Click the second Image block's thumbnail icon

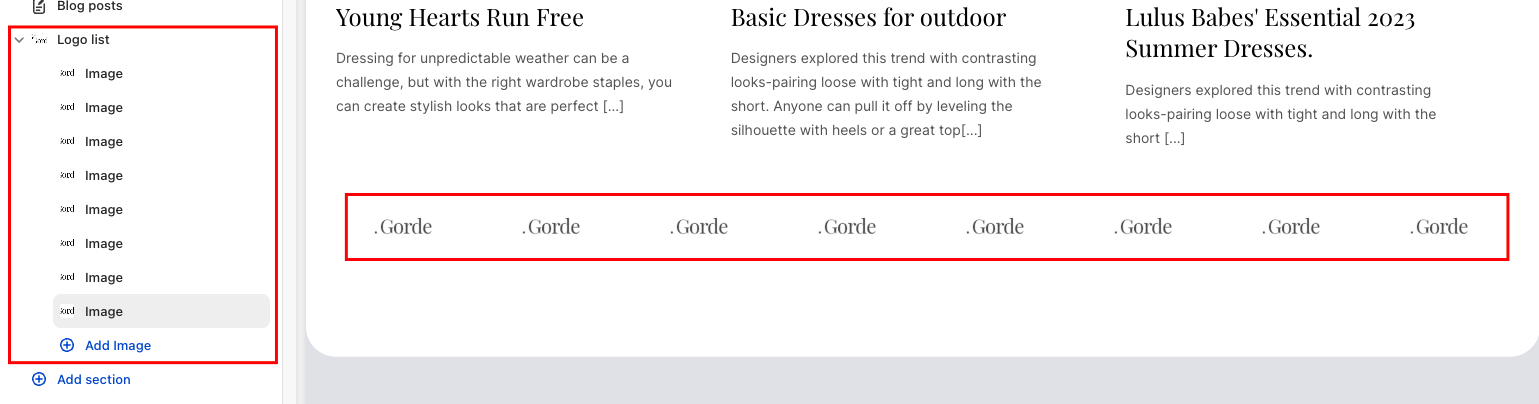click(x=67, y=107)
